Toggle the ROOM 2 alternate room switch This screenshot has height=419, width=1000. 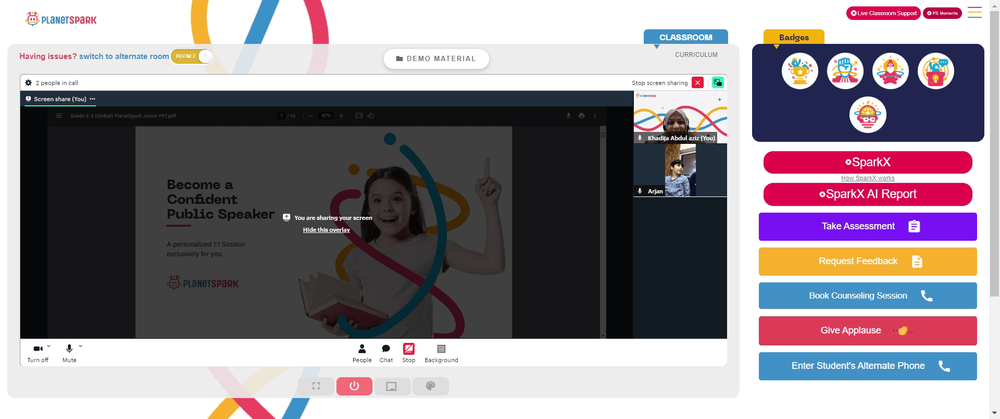point(191,56)
